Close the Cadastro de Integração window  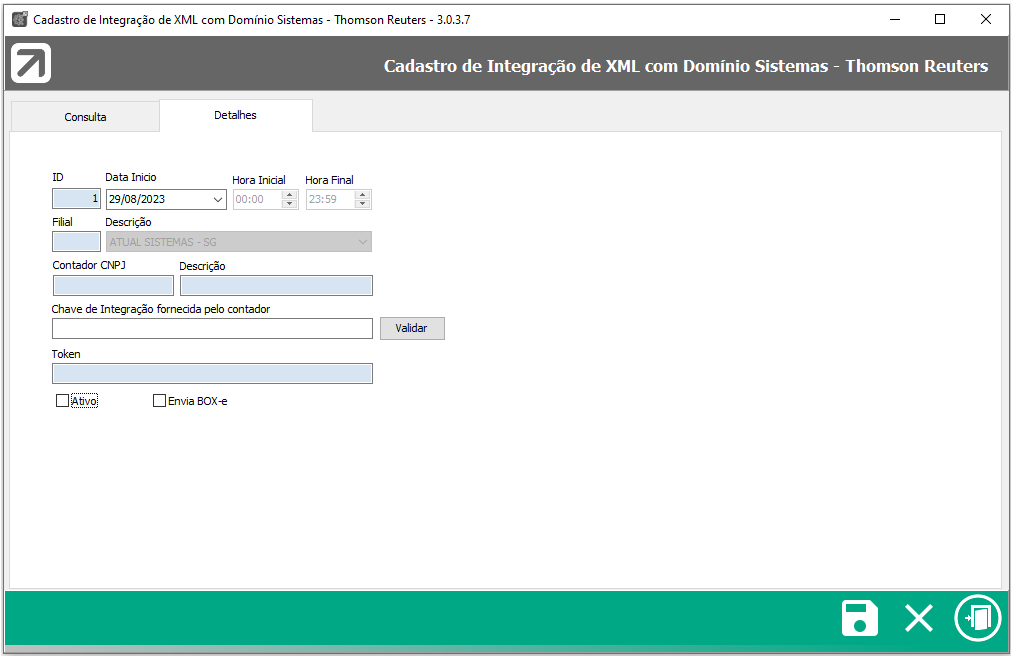pyautogui.click(x=985, y=19)
